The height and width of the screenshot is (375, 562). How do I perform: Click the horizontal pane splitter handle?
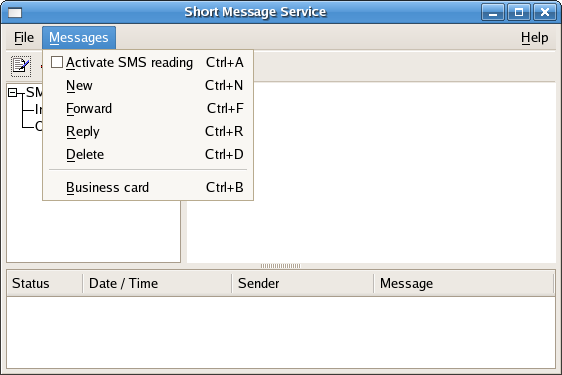[281, 266]
